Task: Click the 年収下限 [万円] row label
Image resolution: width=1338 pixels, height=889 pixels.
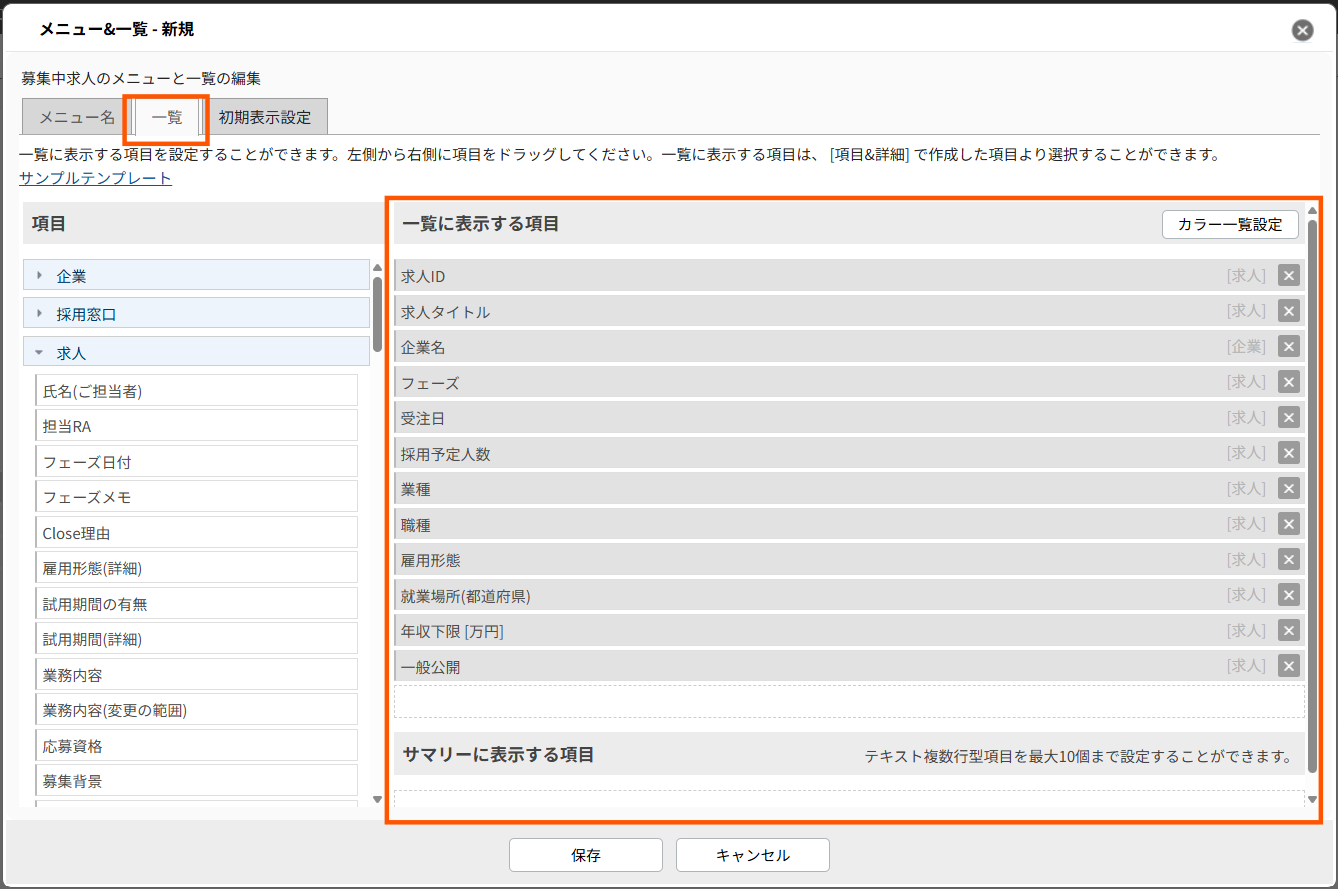Action: click(x=452, y=631)
